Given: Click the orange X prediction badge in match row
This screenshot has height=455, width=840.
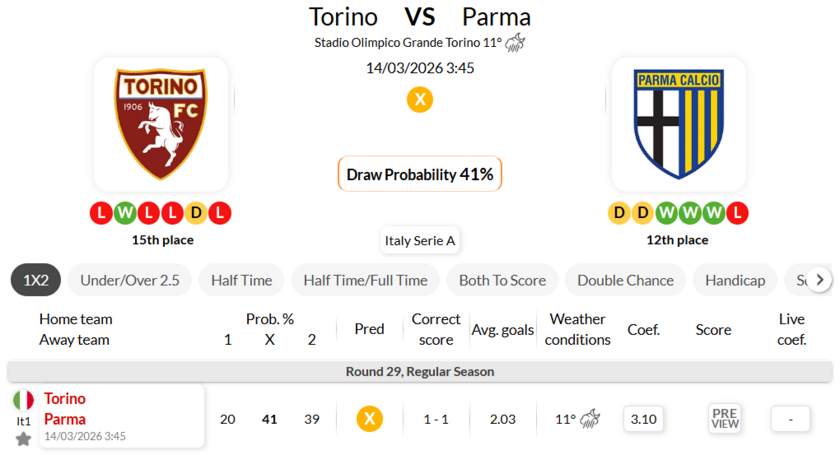Looking at the screenshot, I should (369, 419).
